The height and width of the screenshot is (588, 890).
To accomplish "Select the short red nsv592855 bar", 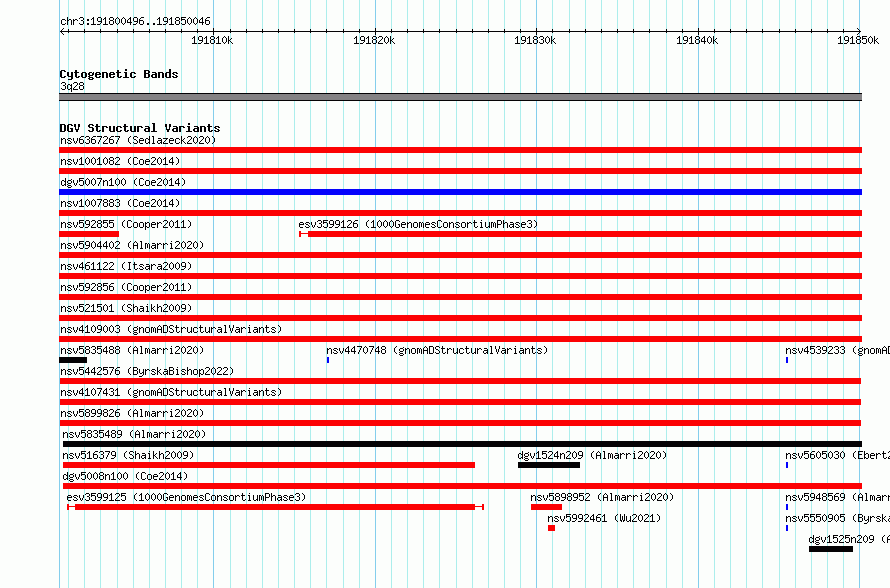I will click(89, 234).
